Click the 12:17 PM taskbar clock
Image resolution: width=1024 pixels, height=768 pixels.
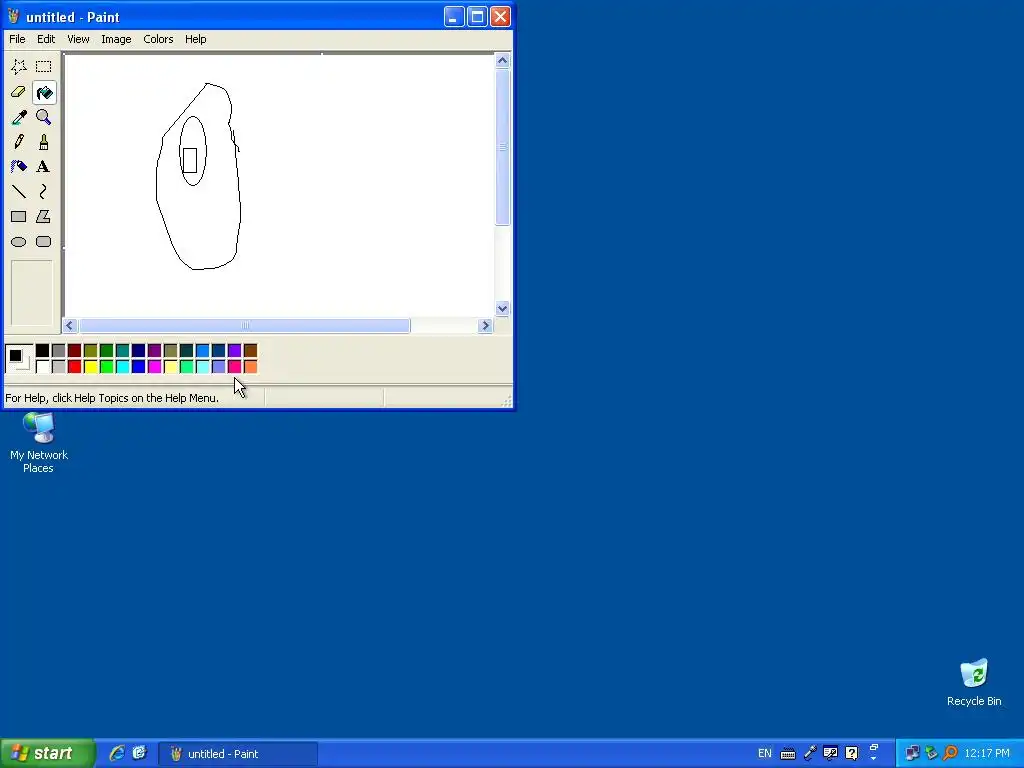coord(987,754)
